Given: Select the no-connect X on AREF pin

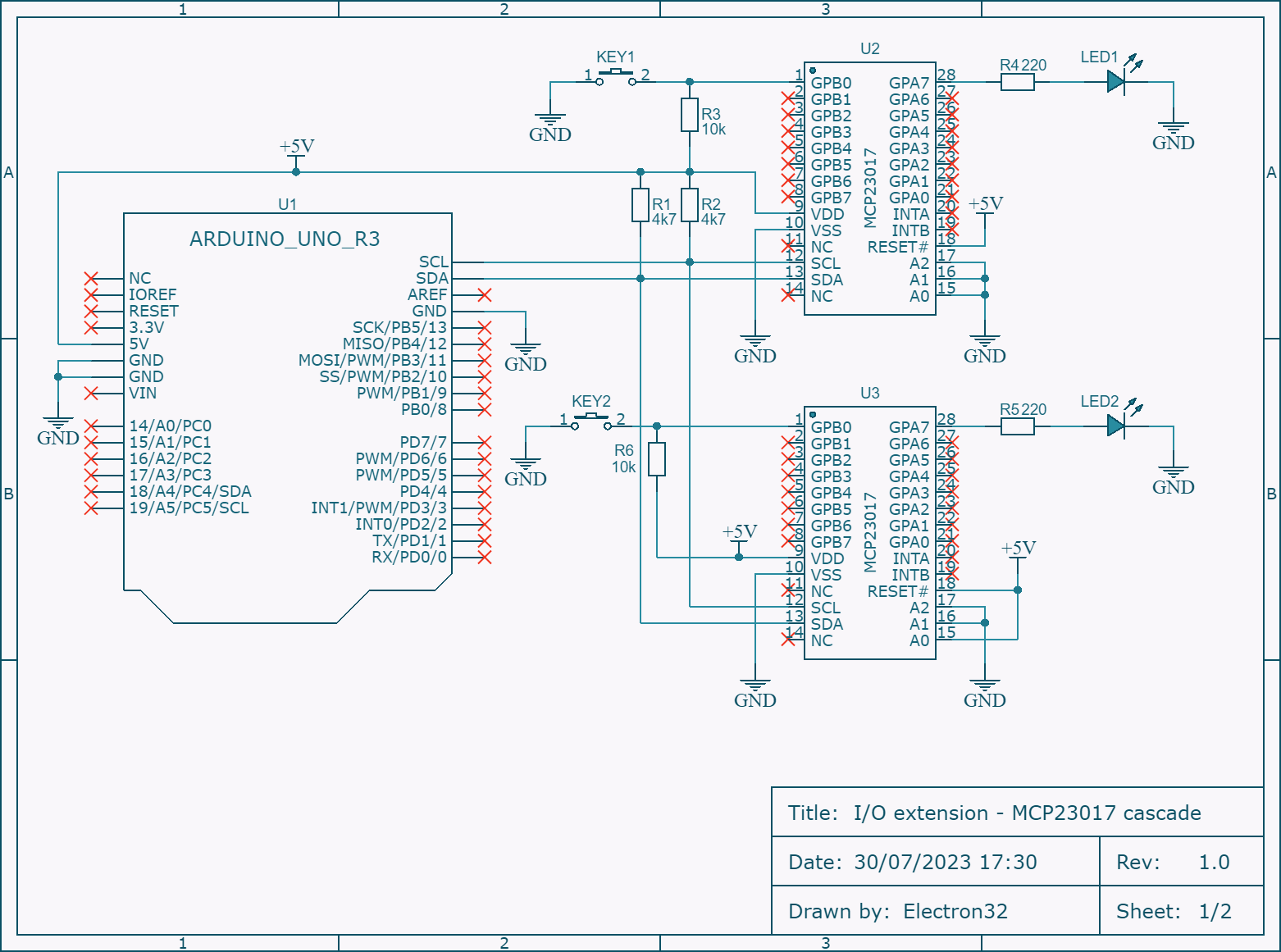Looking at the screenshot, I should (485, 295).
